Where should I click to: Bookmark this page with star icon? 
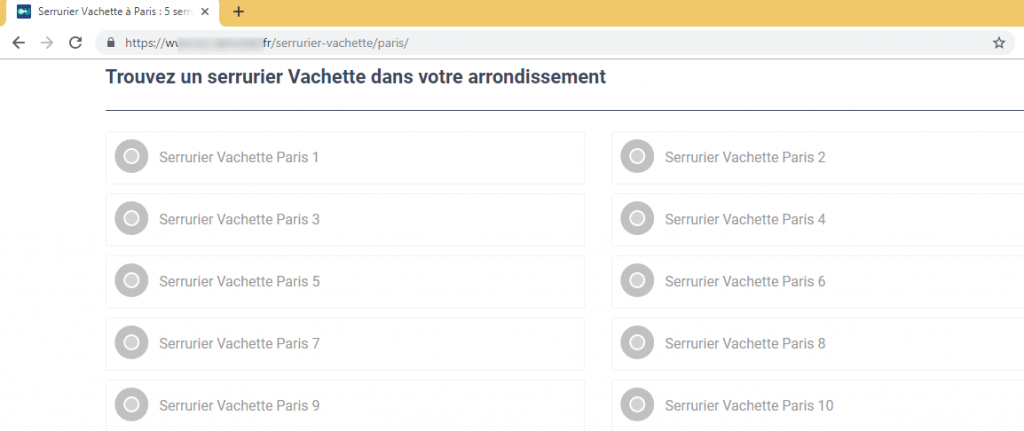click(998, 43)
